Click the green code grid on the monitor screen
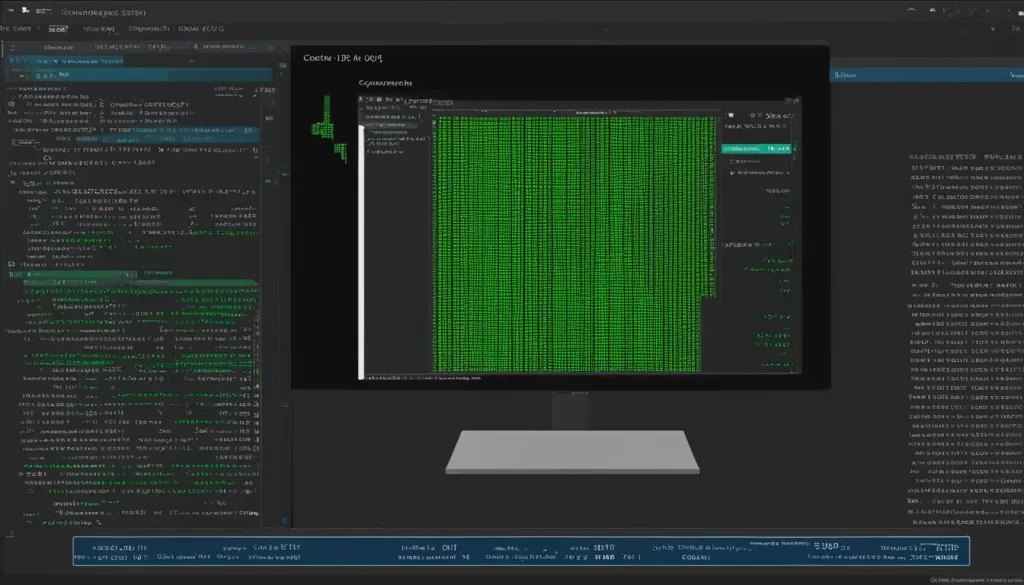1024x585 pixels. click(x=573, y=244)
